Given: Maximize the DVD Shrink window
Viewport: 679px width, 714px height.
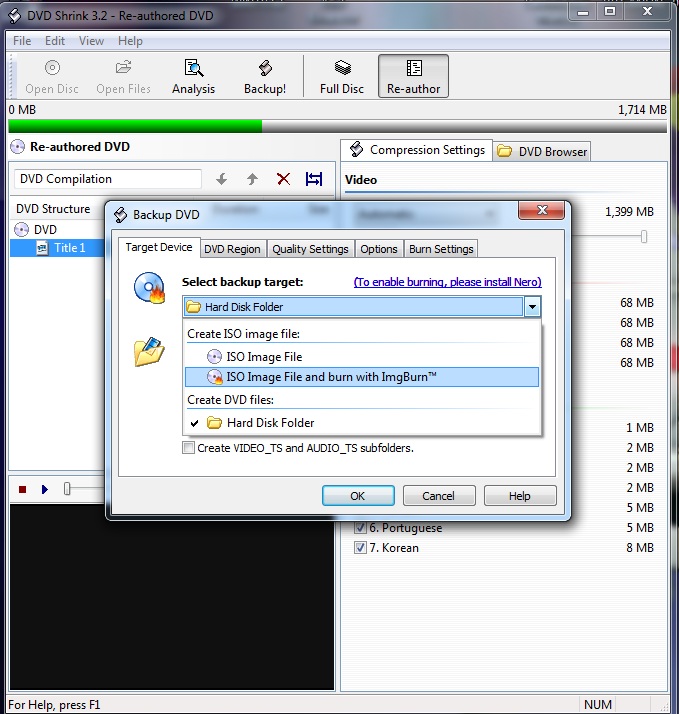Looking at the screenshot, I should pyautogui.click(x=610, y=11).
